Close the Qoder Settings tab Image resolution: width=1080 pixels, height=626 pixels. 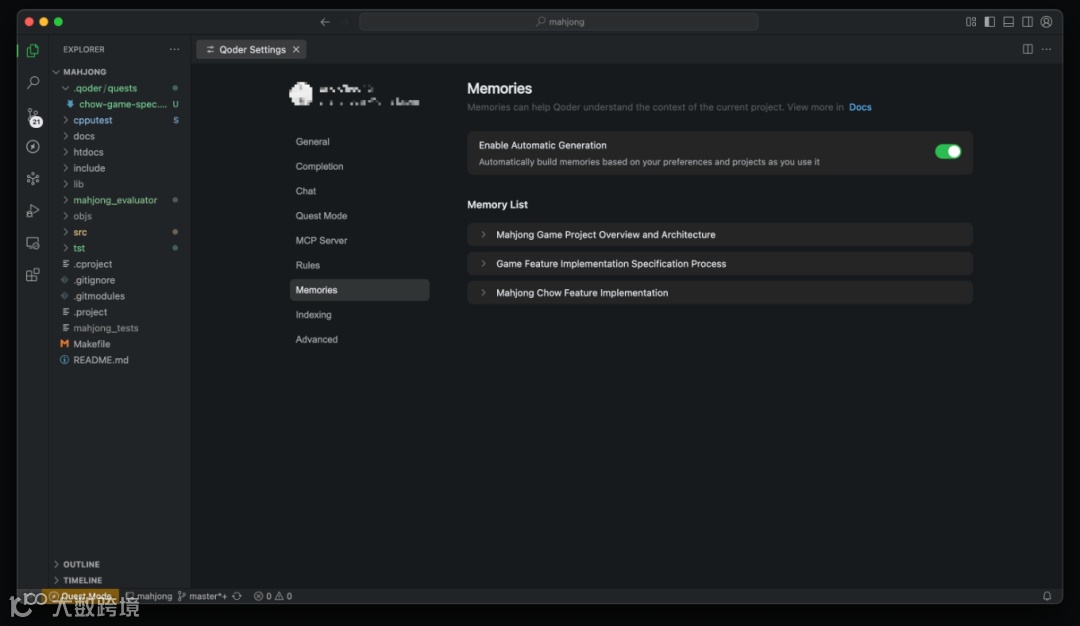[296, 49]
